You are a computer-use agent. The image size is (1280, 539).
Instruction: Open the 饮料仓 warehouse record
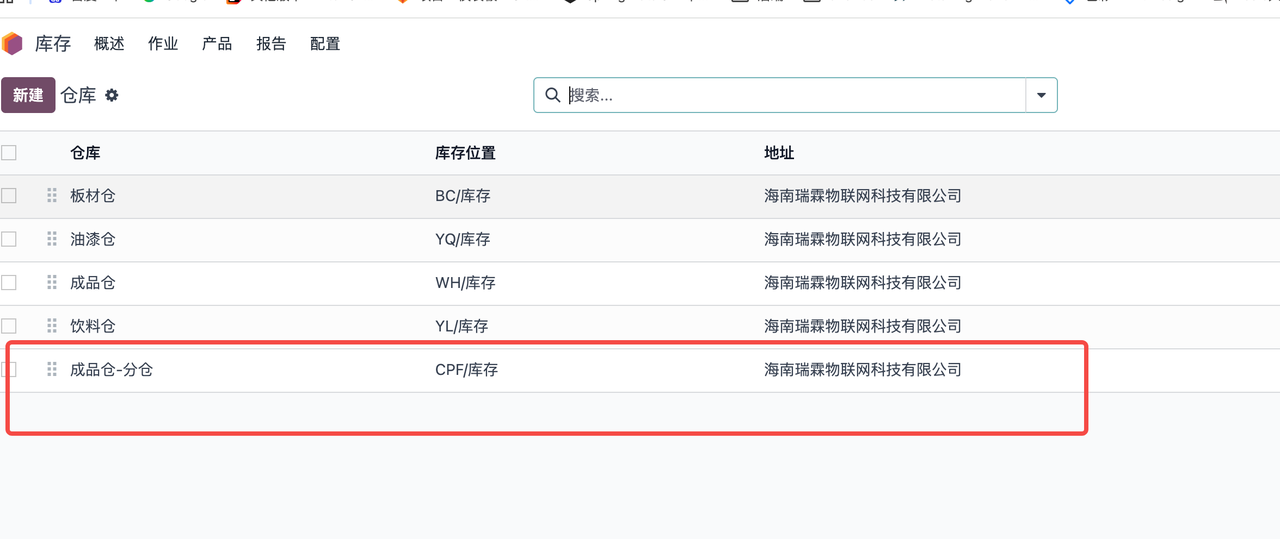tap(93, 326)
